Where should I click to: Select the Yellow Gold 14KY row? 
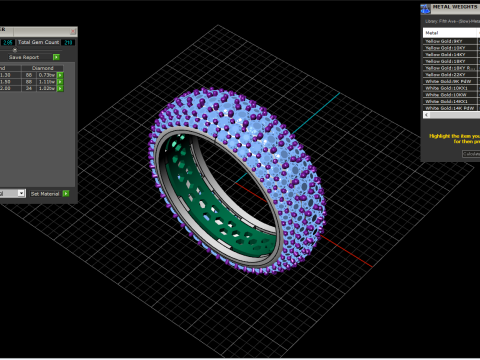pyautogui.click(x=450, y=55)
